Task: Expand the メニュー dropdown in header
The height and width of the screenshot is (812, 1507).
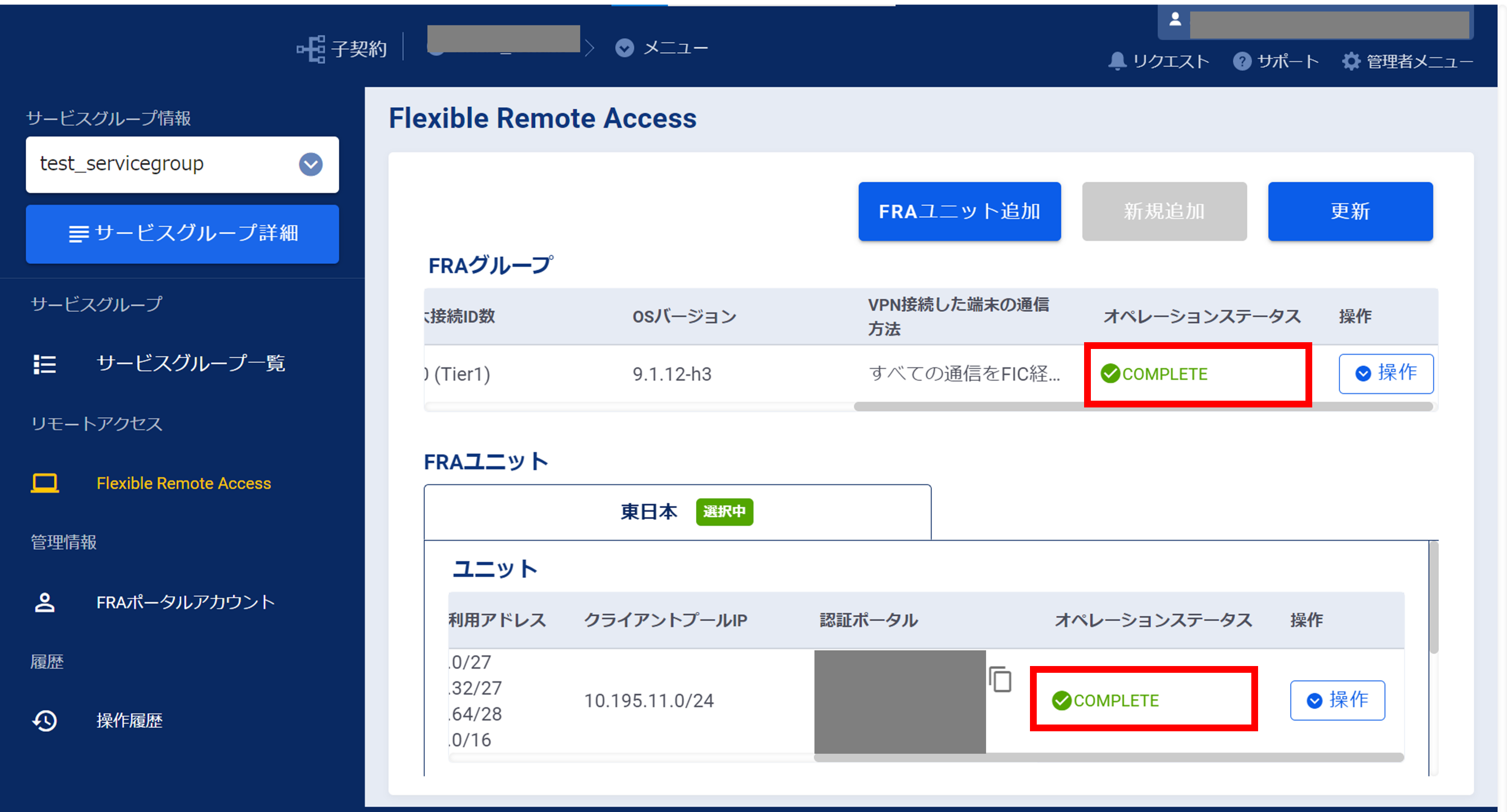Action: click(625, 48)
